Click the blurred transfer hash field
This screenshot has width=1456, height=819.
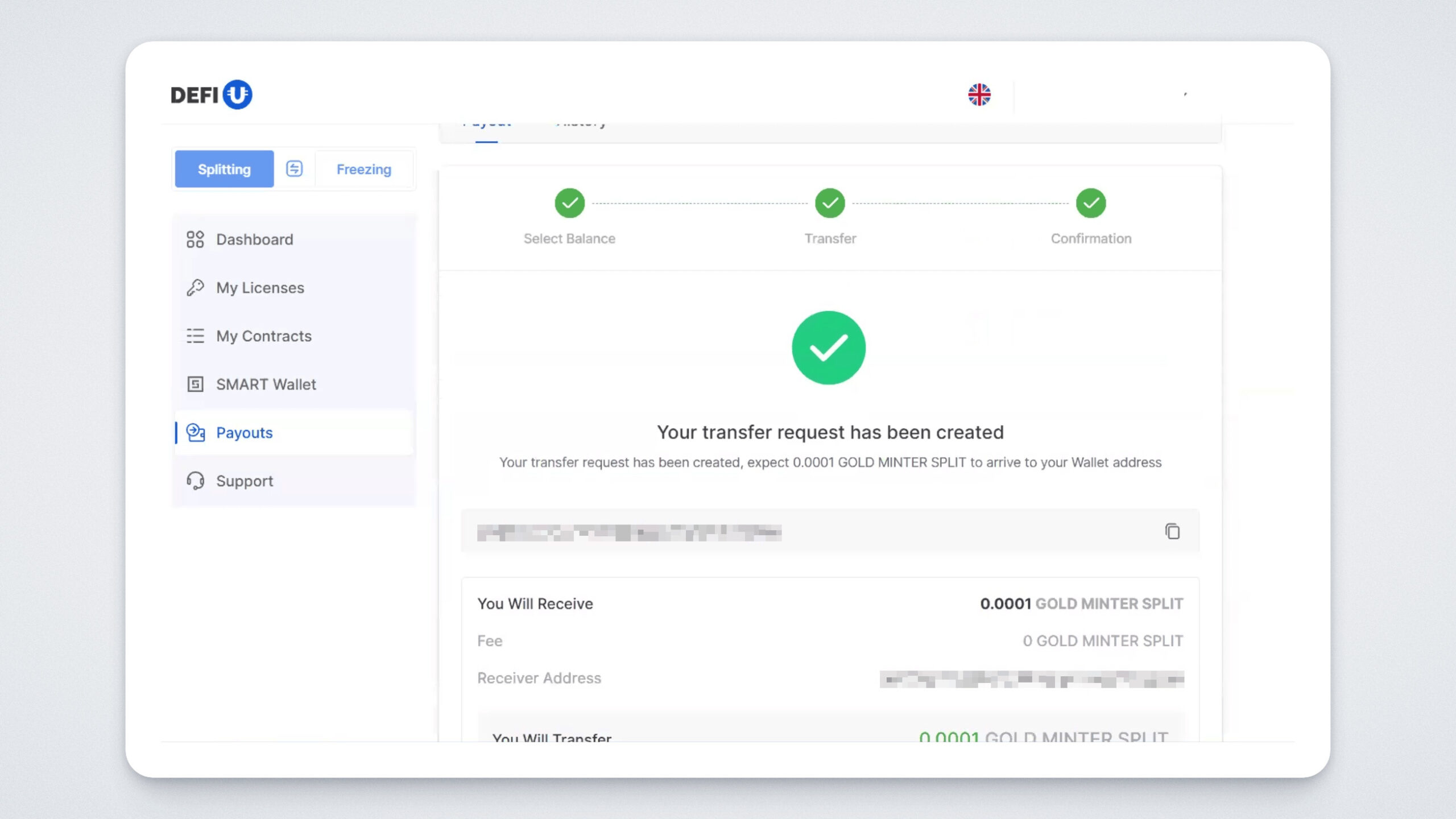tap(629, 533)
